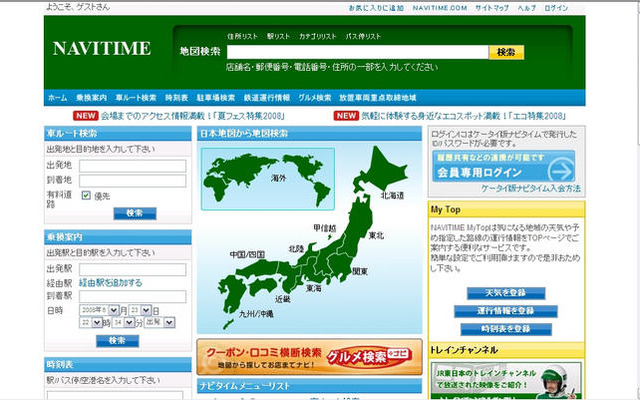640x400 pixels.
Task: Click the ログイン link at top right
Action: [x=556, y=8]
